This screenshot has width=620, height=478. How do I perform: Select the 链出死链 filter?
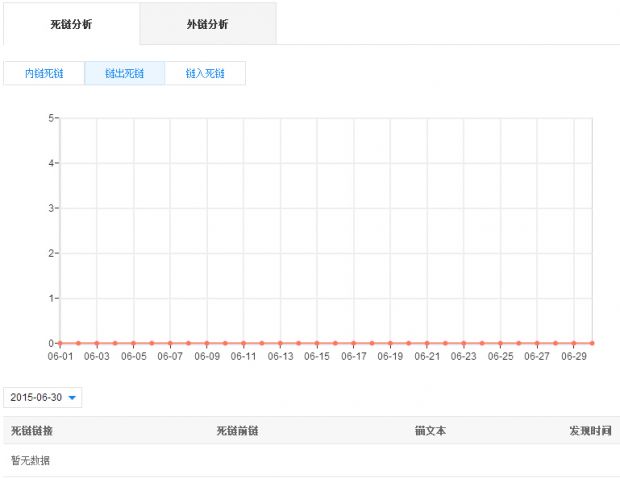tap(124, 73)
